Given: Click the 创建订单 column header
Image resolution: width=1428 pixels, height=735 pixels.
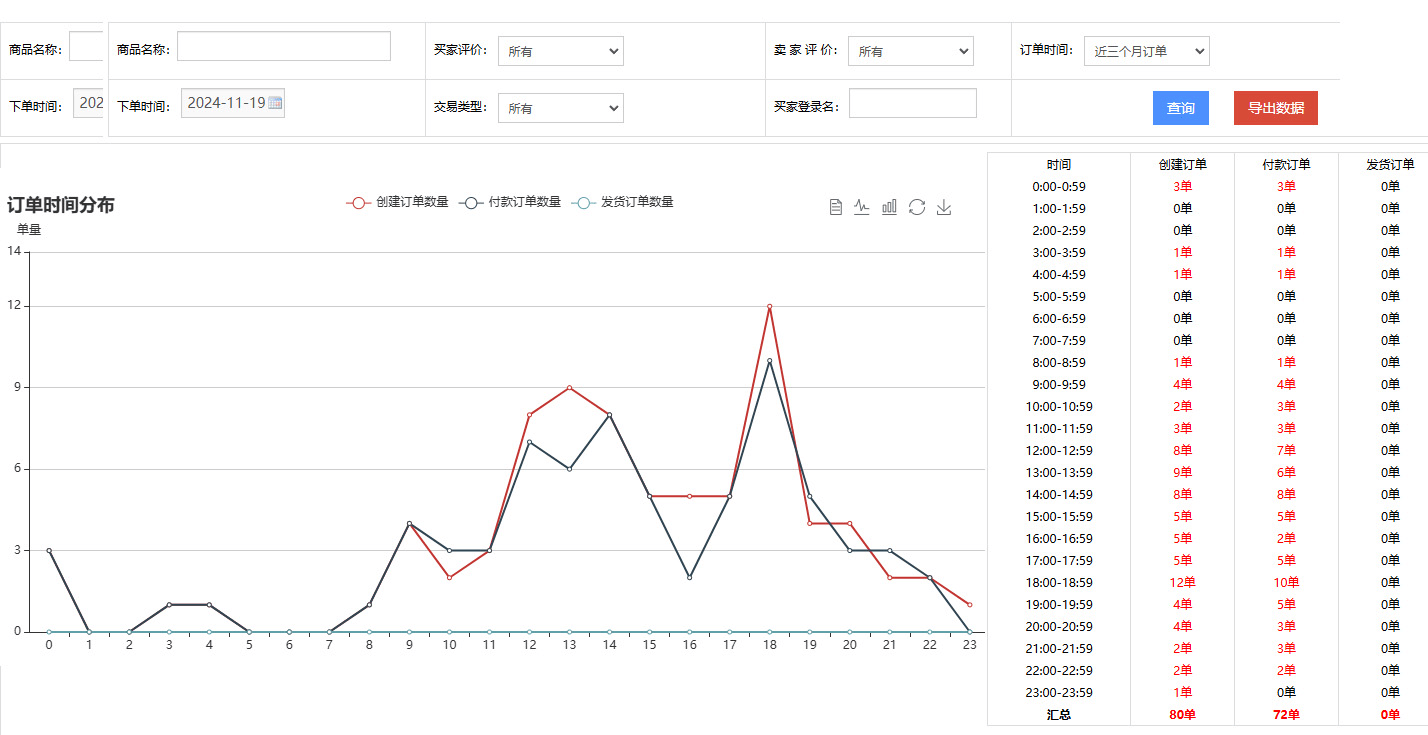Looking at the screenshot, I should 1183,164.
